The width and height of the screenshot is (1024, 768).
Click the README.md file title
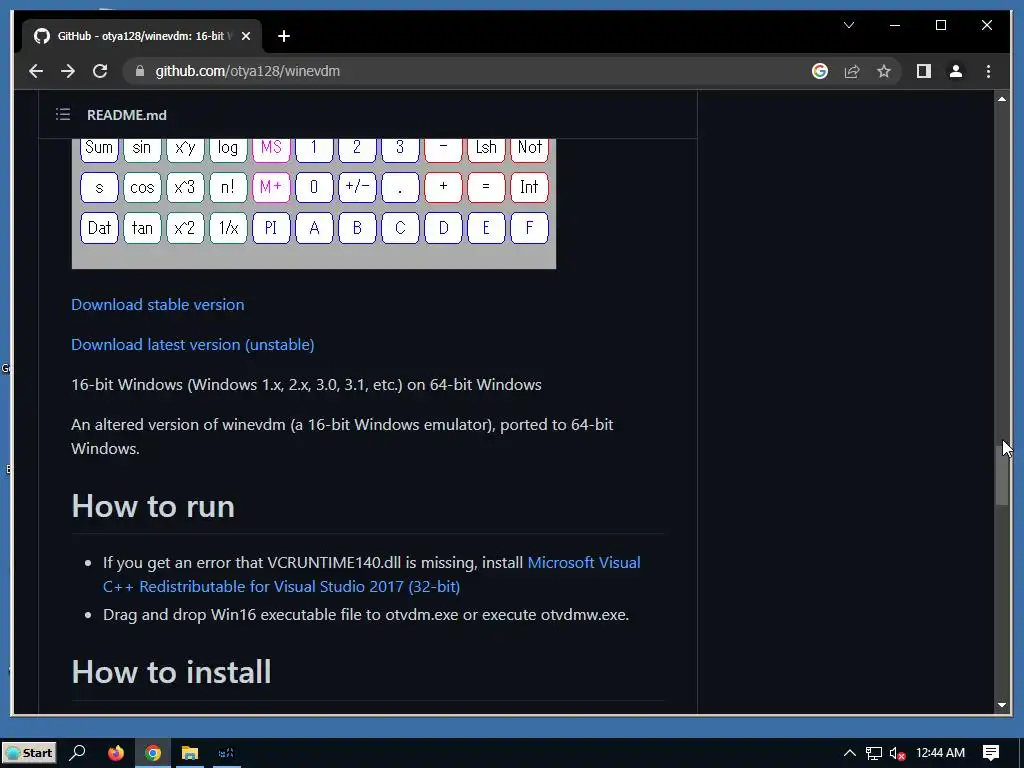pyautogui.click(x=127, y=115)
